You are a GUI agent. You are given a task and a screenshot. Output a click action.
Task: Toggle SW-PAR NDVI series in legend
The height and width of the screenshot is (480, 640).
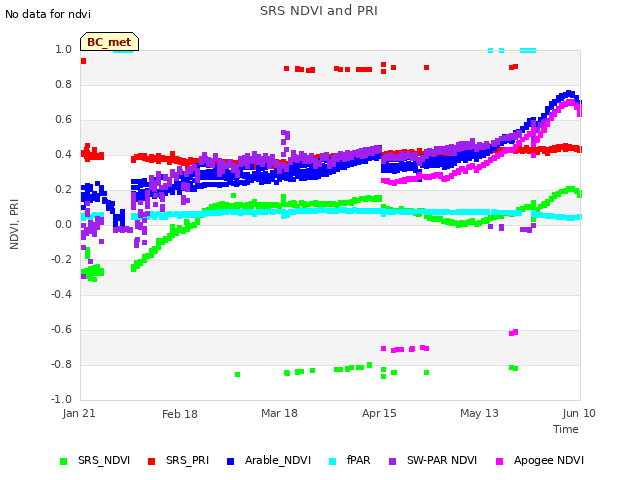click(x=433, y=460)
